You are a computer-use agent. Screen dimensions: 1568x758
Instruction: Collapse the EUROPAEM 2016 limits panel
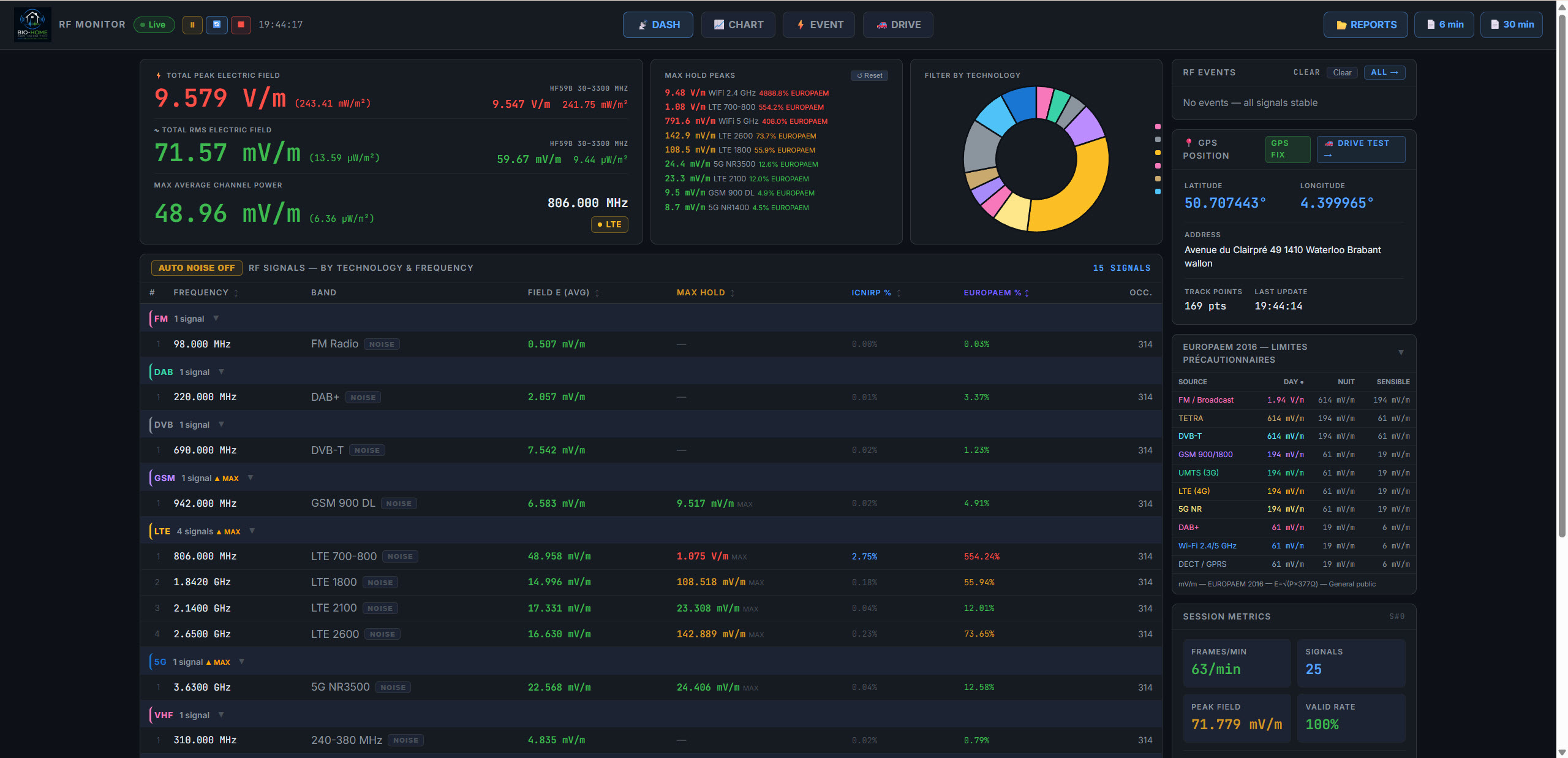click(1401, 353)
